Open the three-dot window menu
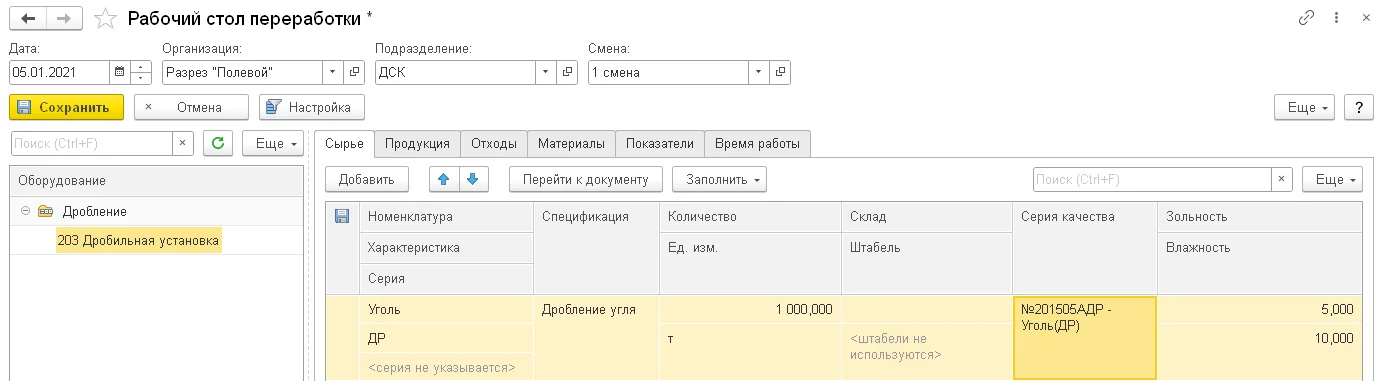The width and height of the screenshot is (1390, 381). 1337,18
